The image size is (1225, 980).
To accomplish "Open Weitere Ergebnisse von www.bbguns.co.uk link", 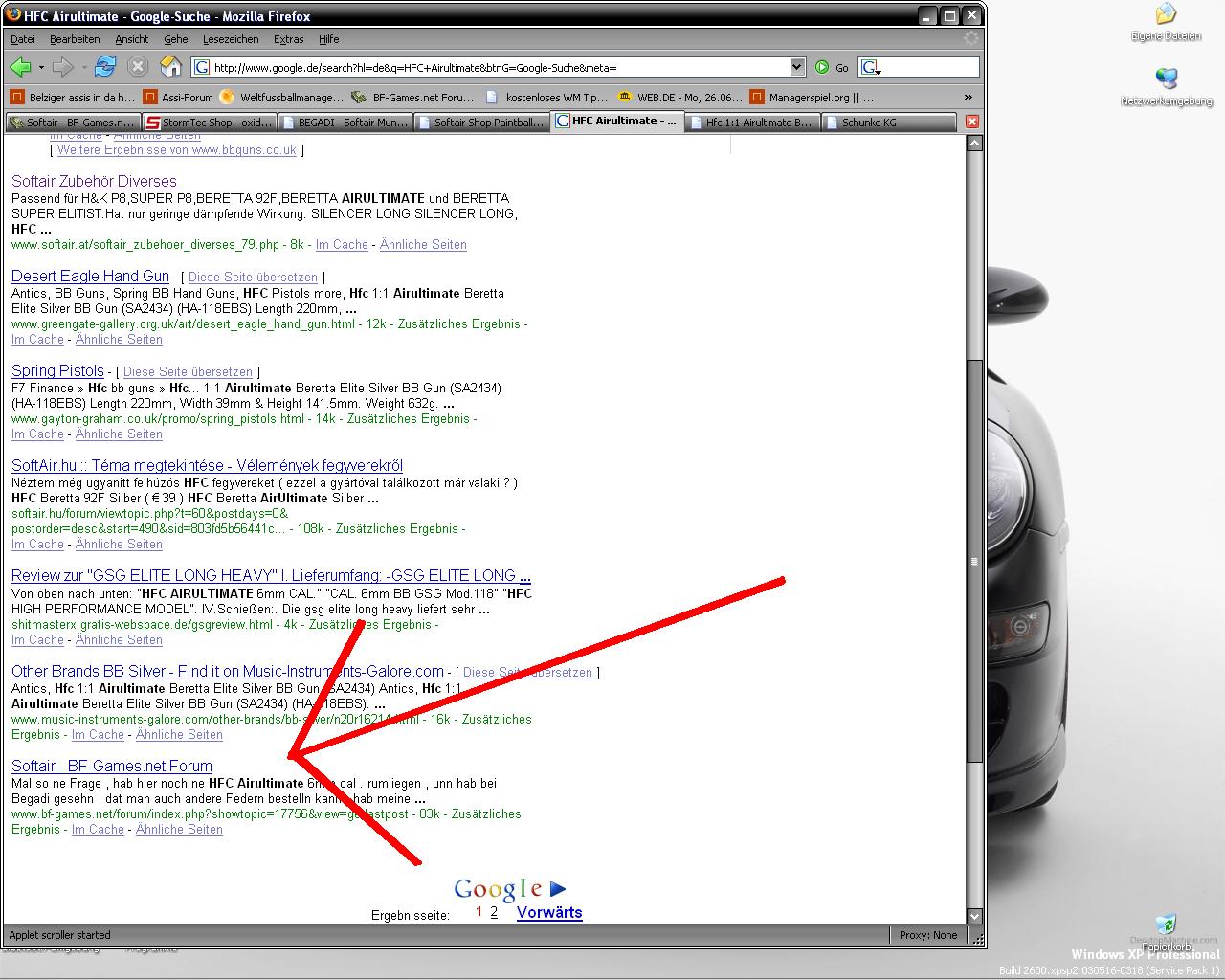I will [177, 150].
